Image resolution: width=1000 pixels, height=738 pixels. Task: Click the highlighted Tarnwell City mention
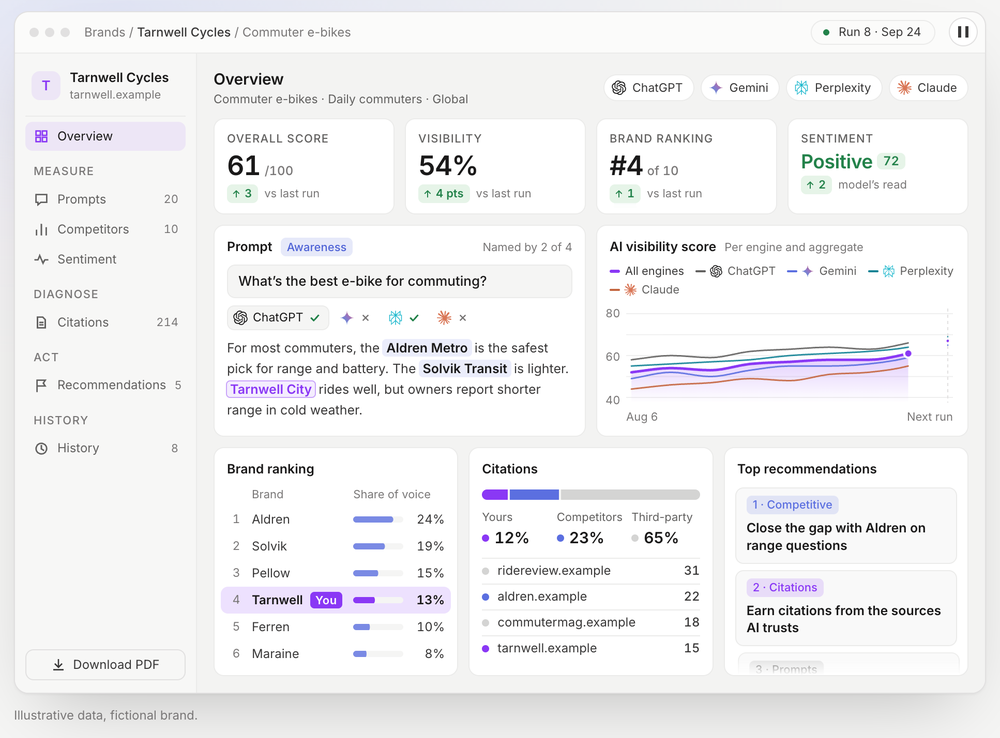click(270, 390)
